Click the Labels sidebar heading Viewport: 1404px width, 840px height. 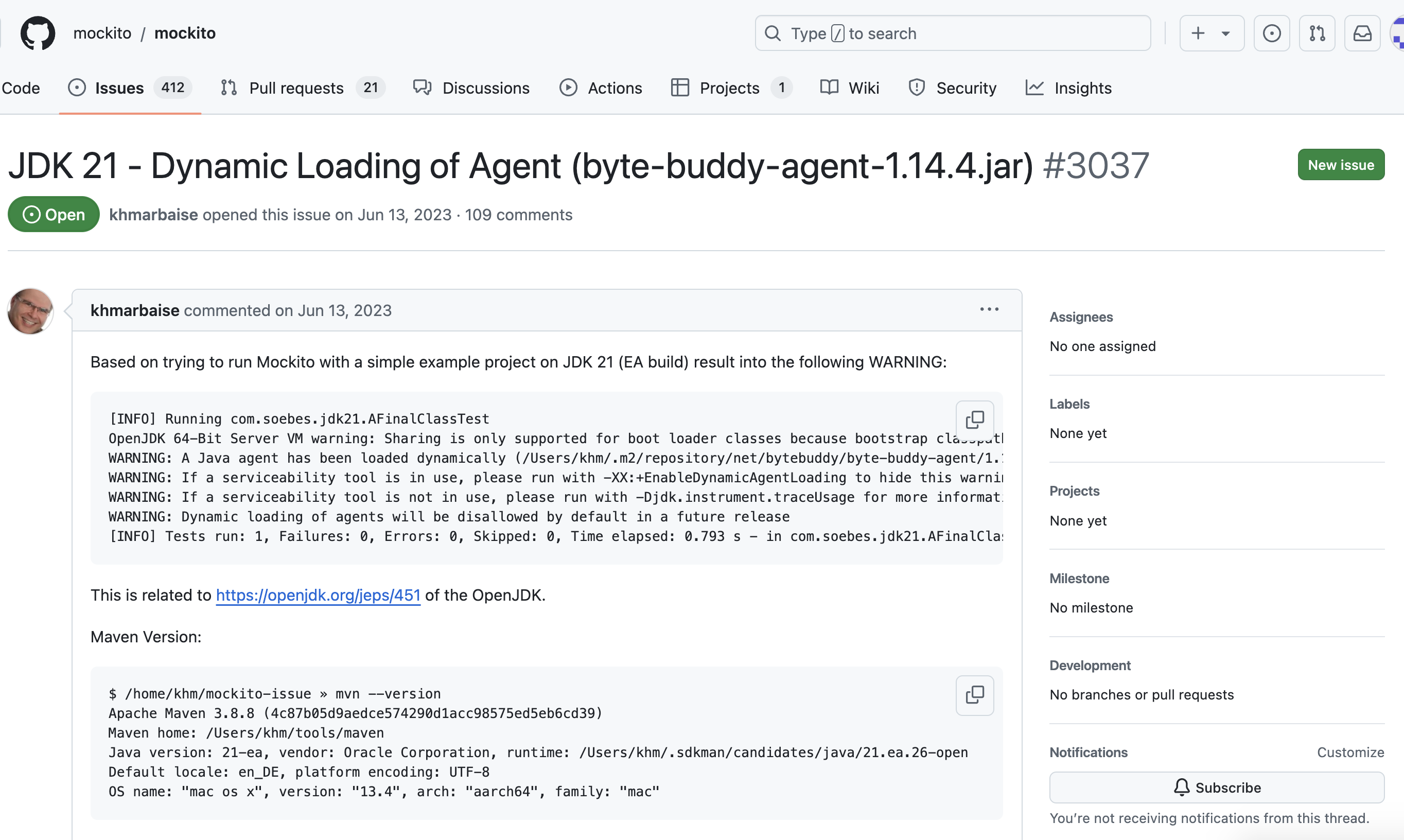[x=1069, y=404]
